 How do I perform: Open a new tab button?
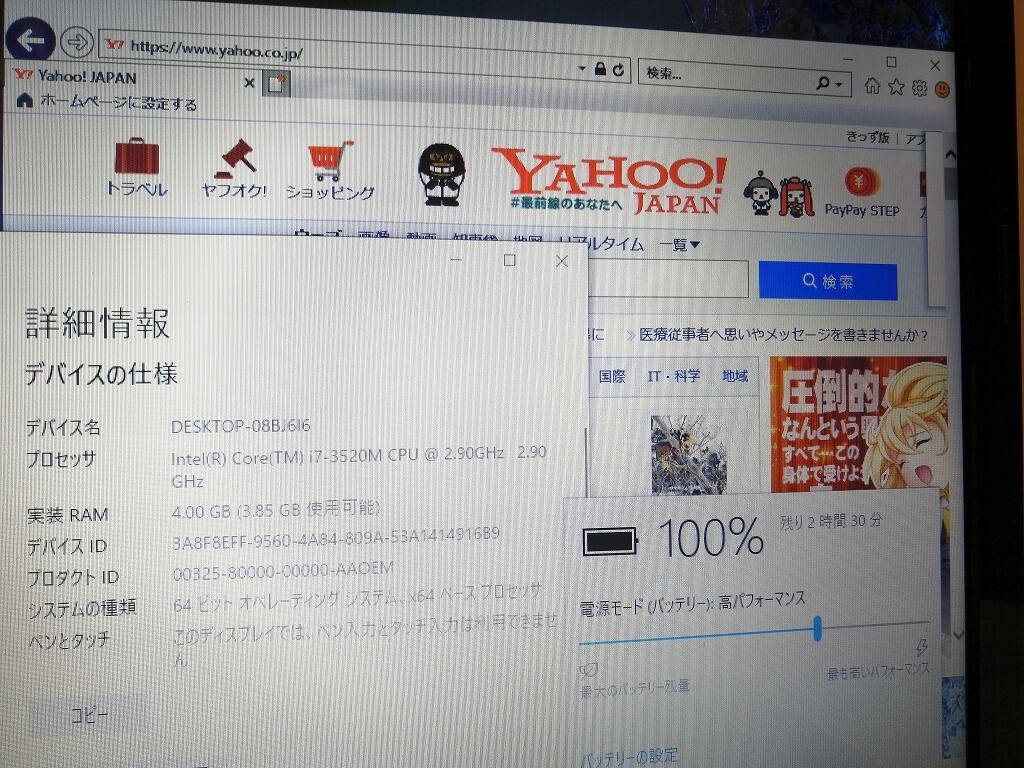pos(276,84)
